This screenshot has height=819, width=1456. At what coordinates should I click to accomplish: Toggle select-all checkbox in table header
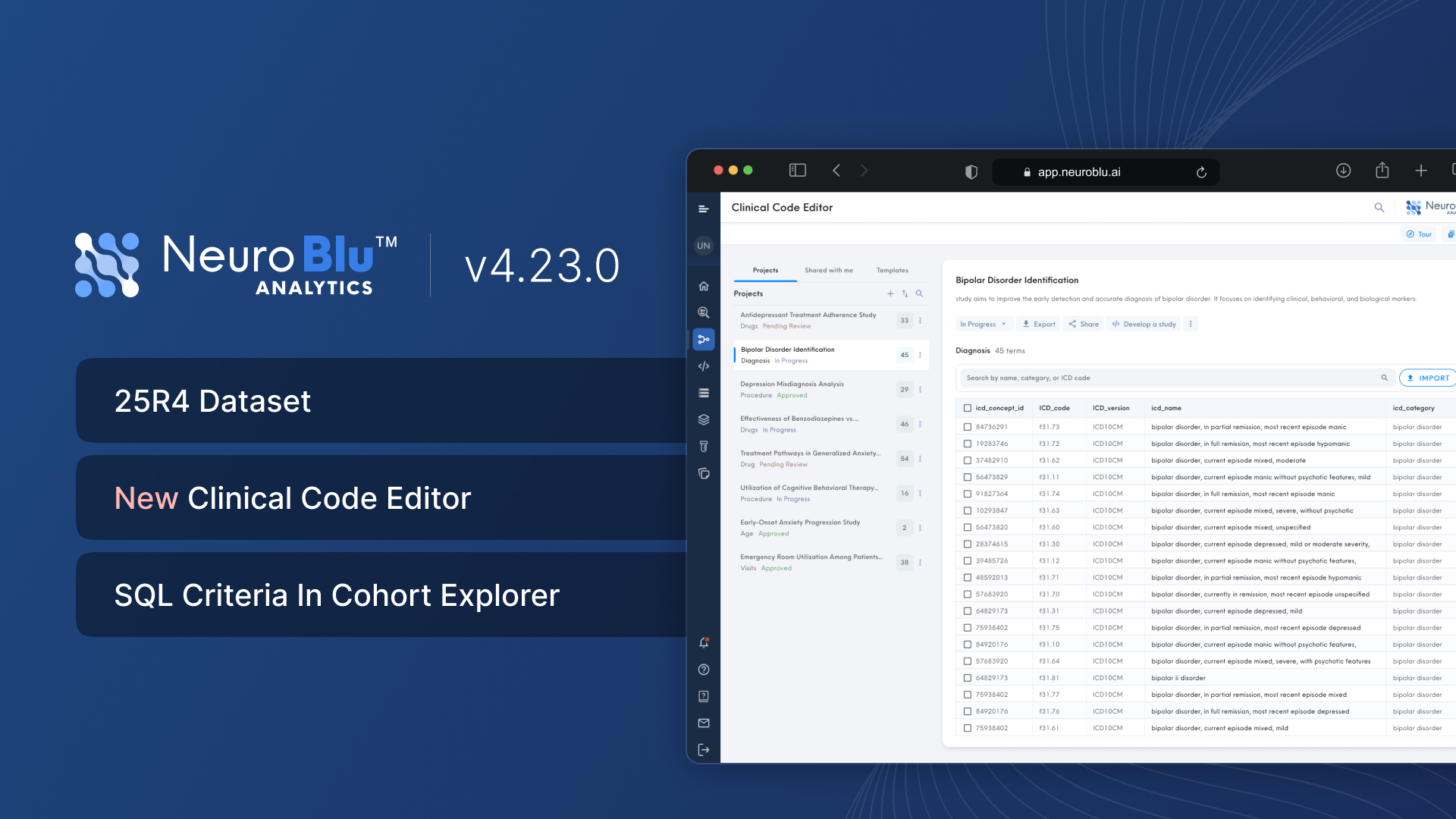967,408
